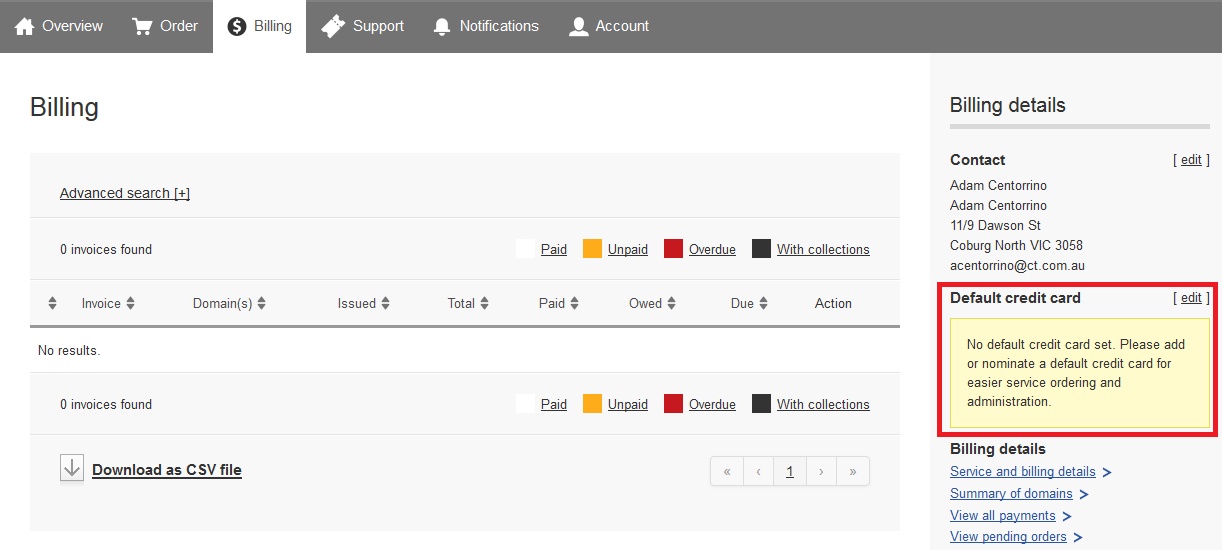Click the bottom Overdue legend link

(x=712, y=404)
